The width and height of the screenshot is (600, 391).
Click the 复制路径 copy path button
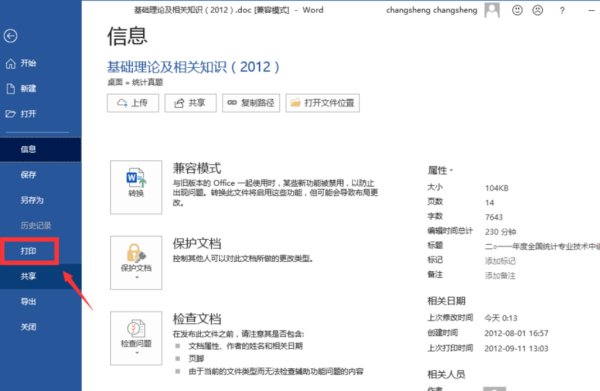(x=251, y=103)
